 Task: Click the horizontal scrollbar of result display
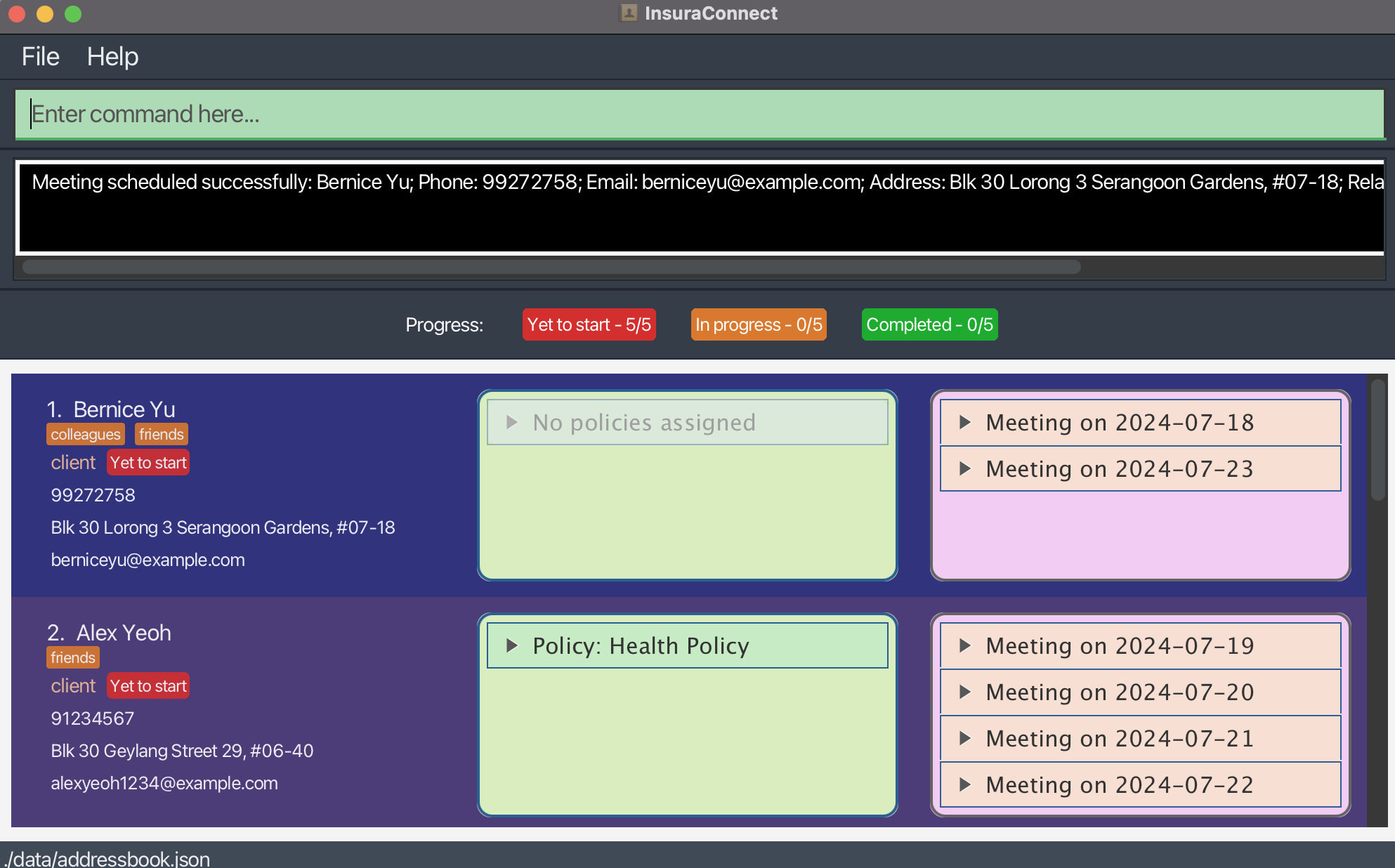click(x=551, y=267)
